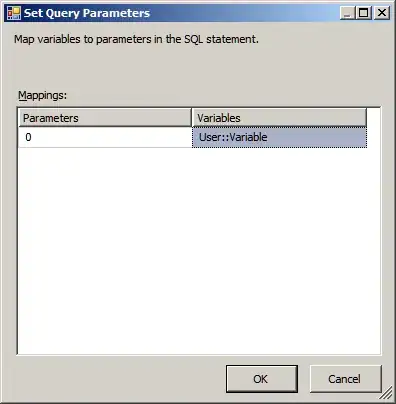The image size is (396, 404).
Task: Open the User::Variable dropdown cell
Action: (279, 137)
